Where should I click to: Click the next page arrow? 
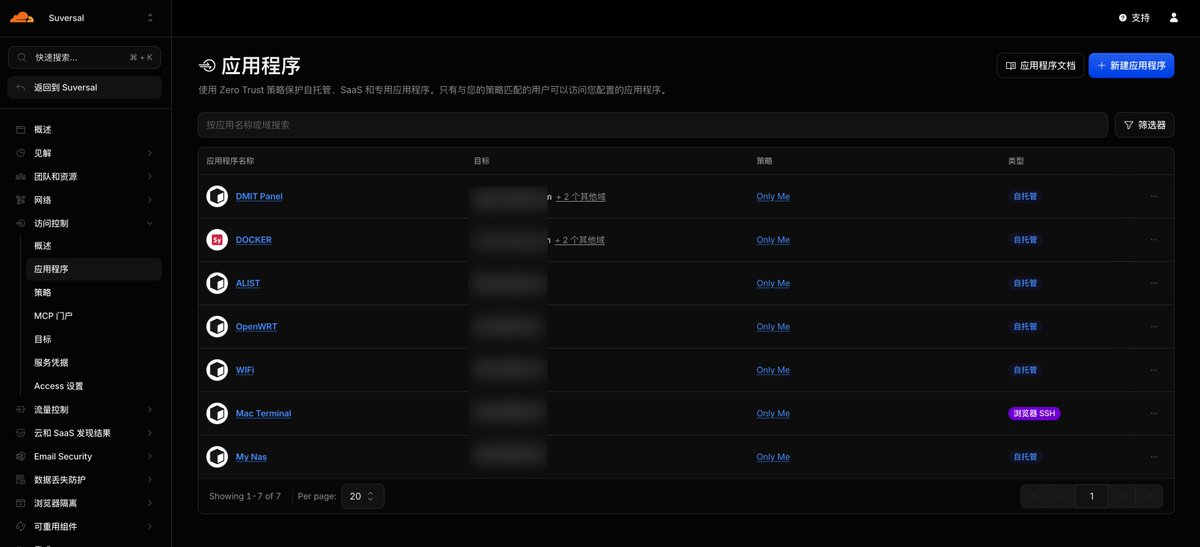click(x=1122, y=496)
